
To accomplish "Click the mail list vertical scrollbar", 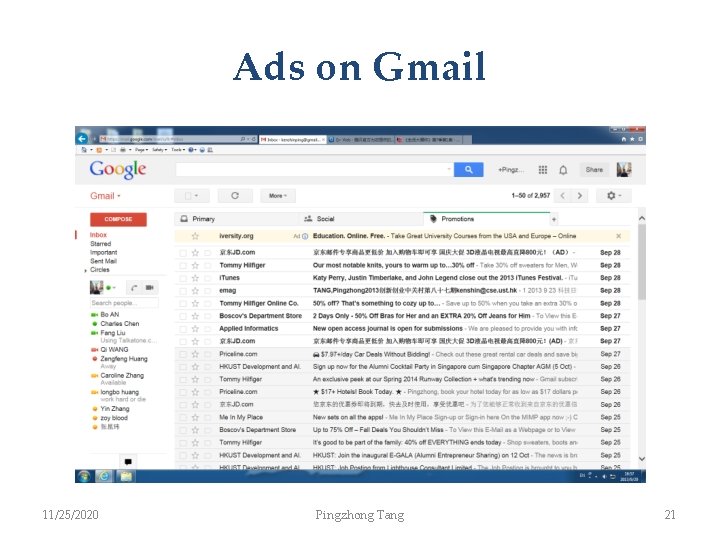I will [642, 262].
